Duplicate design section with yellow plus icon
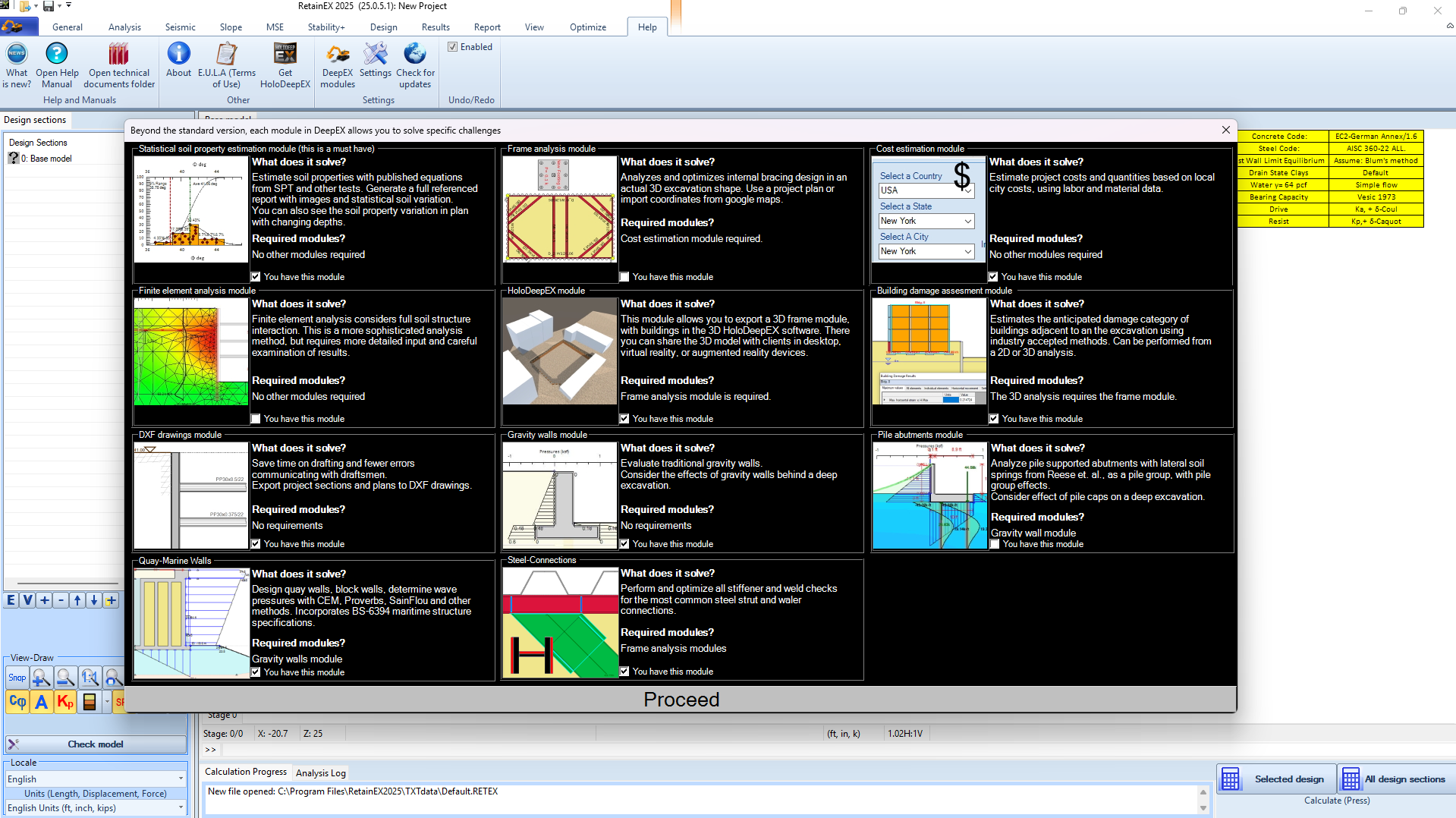 pos(111,600)
